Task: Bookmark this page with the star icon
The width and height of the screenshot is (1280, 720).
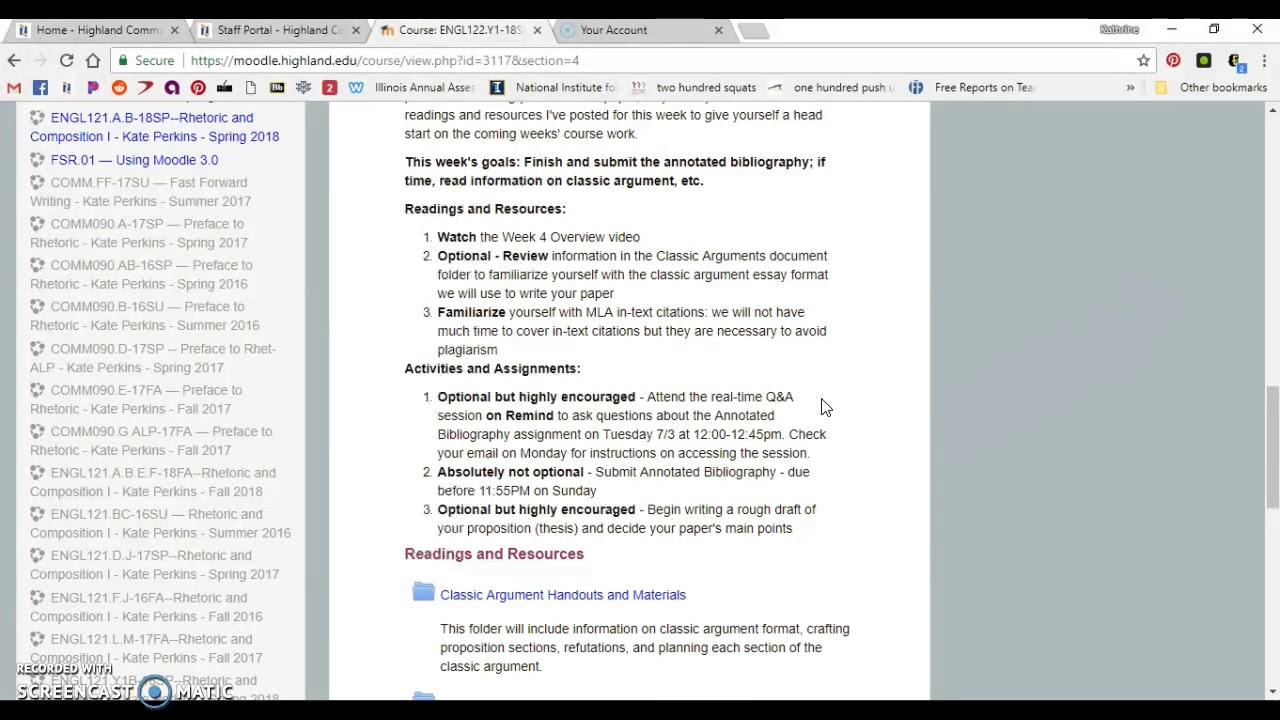Action: (x=1143, y=61)
